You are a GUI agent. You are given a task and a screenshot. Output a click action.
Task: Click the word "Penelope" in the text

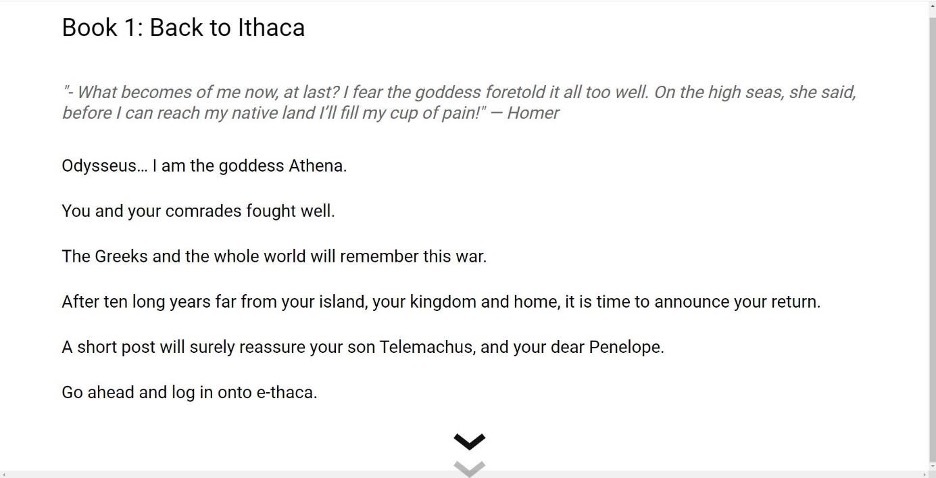pos(625,347)
